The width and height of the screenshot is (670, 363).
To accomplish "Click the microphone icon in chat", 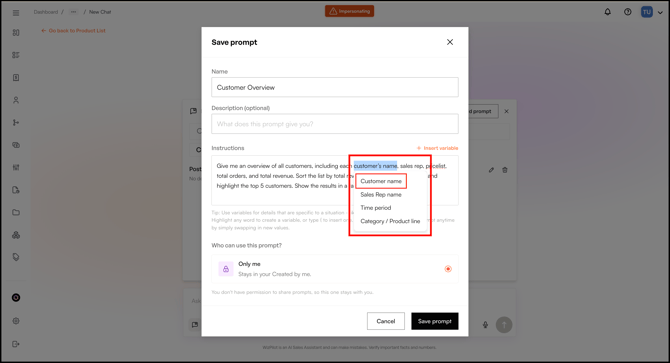I will click(x=485, y=325).
